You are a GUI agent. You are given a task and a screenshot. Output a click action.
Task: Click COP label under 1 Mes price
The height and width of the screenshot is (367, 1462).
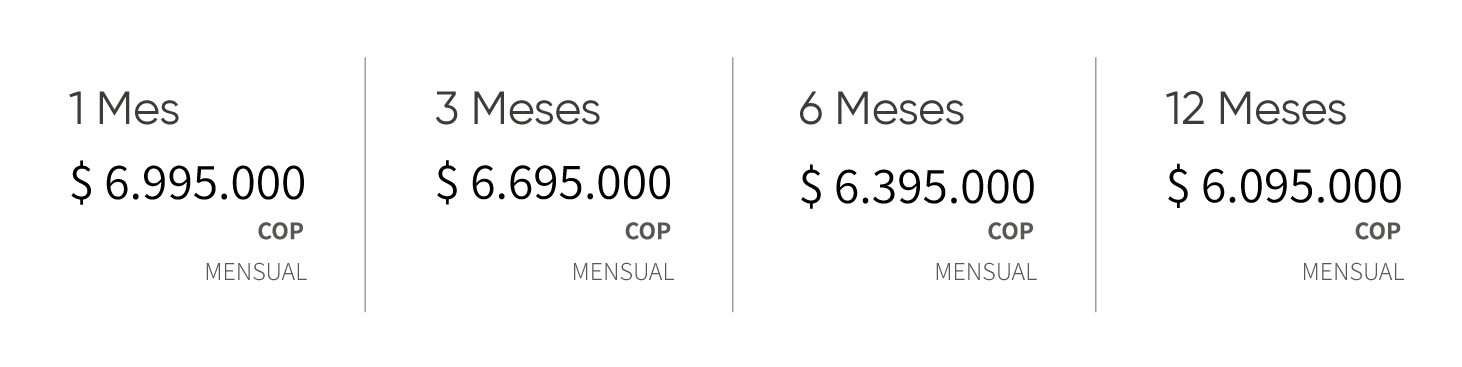pyautogui.click(x=280, y=232)
